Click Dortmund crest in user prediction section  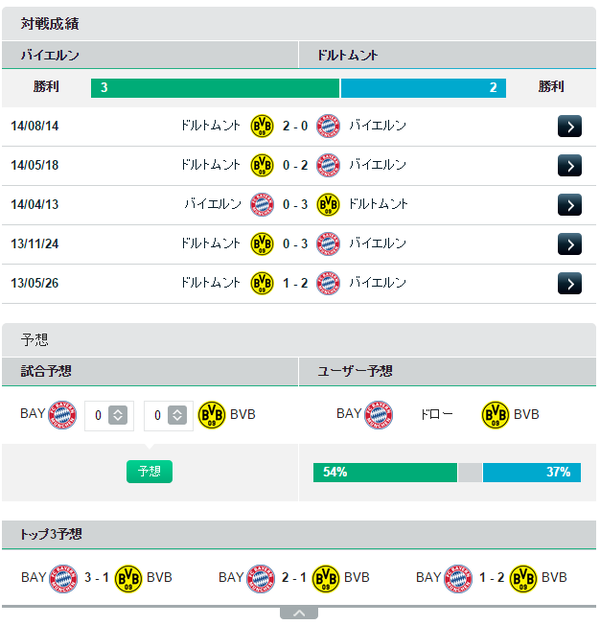click(496, 415)
